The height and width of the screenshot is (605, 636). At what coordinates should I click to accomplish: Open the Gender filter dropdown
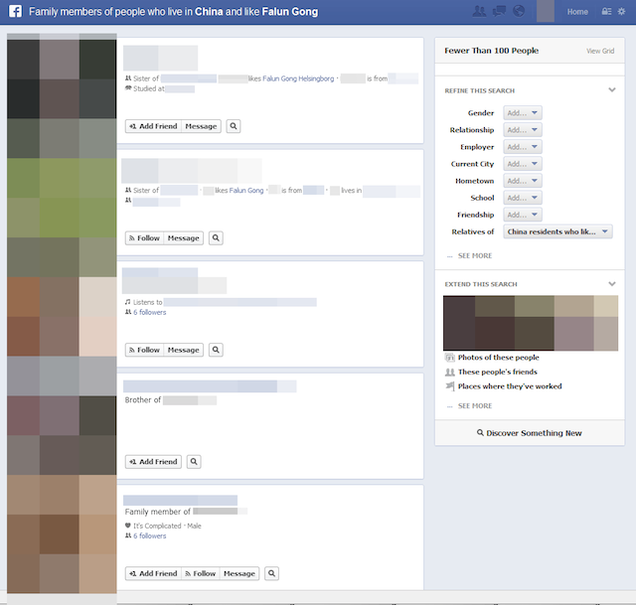(523, 113)
